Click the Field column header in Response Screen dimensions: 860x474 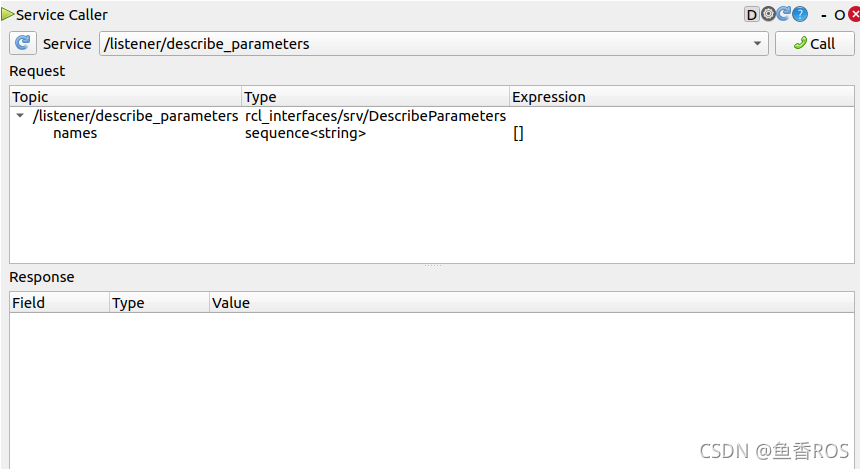tap(28, 302)
